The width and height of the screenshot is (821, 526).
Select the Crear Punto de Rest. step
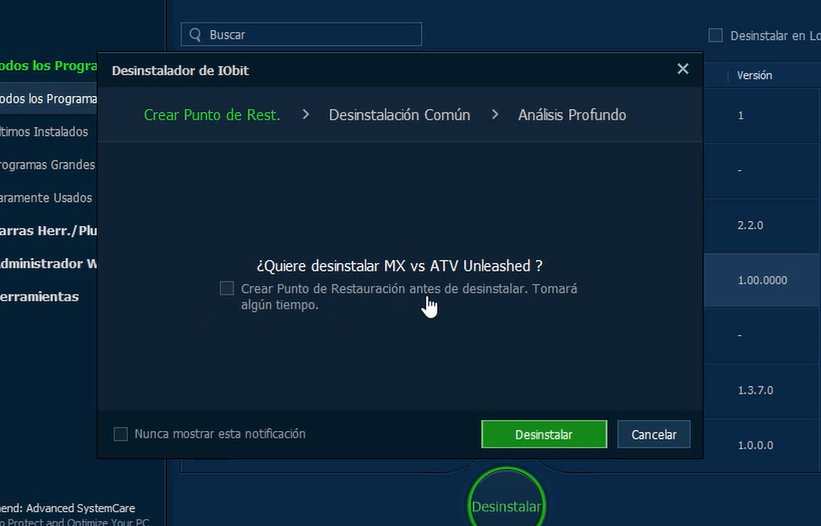click(212, 115)
